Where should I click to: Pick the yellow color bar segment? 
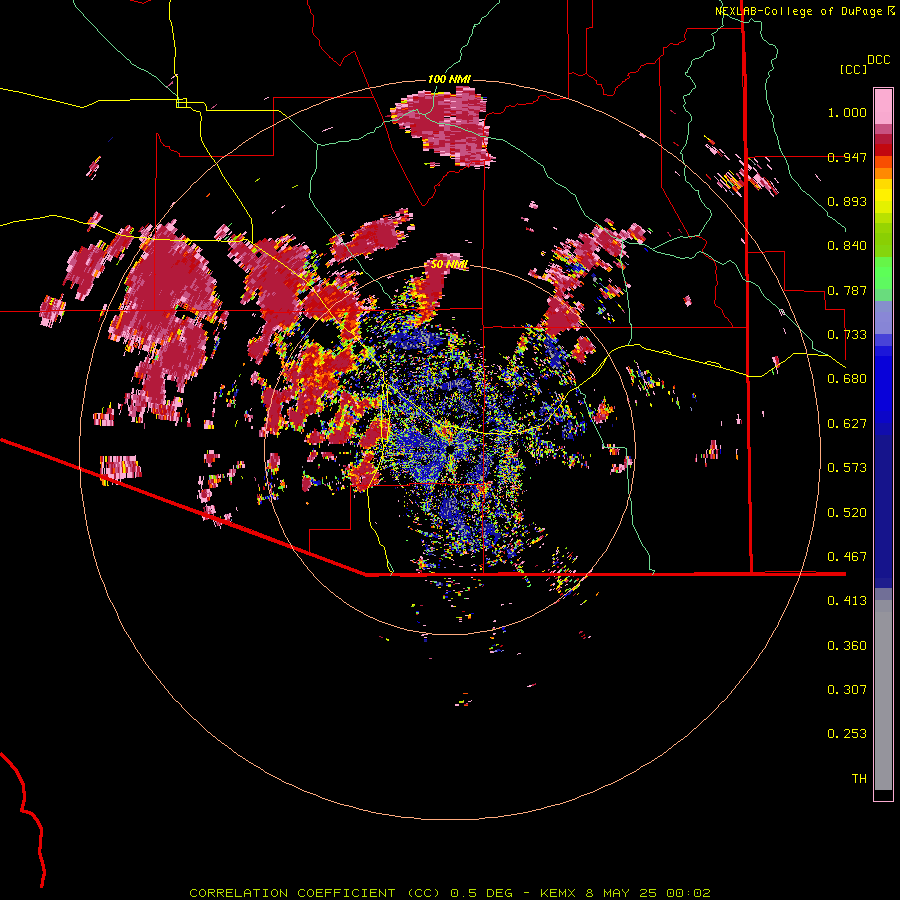[x=883, y=197]
